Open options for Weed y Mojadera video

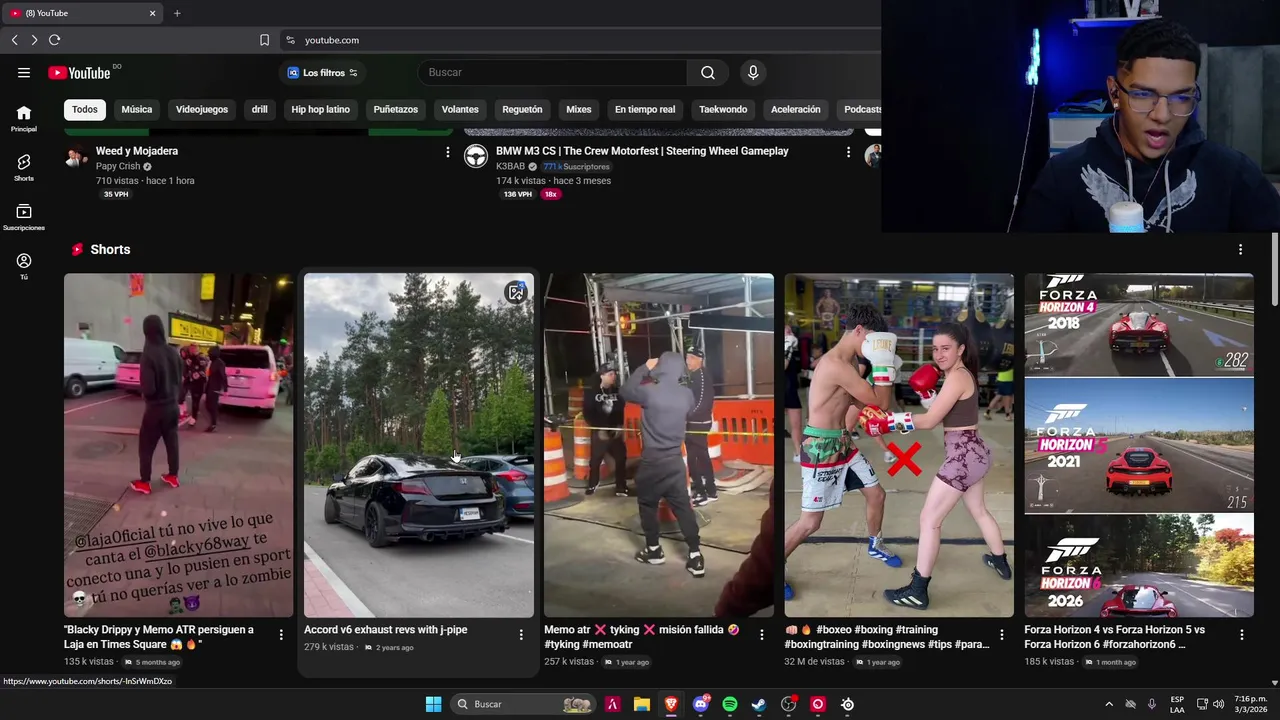(447, 152)
